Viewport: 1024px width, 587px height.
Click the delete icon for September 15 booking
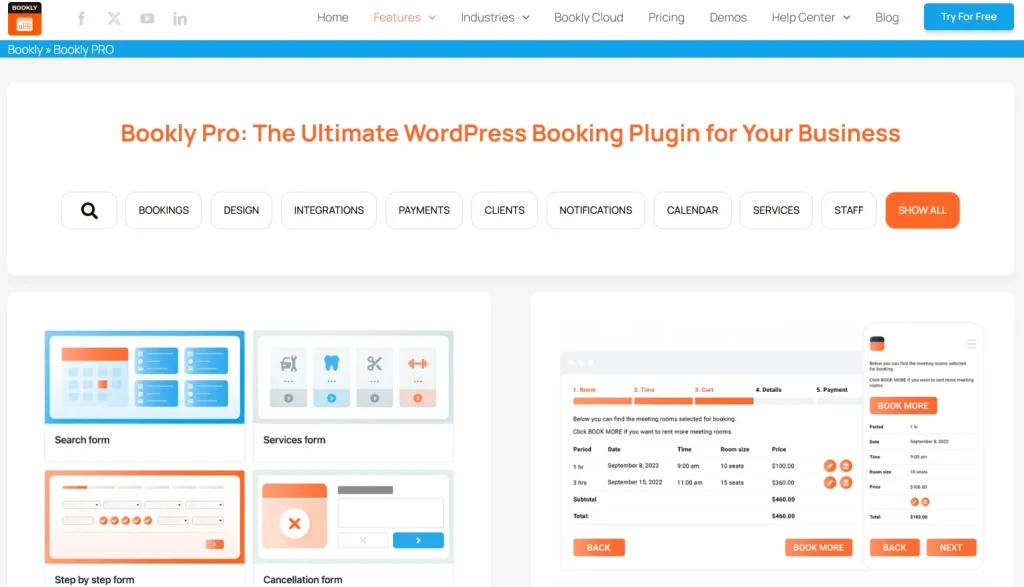tap(847, 482)
